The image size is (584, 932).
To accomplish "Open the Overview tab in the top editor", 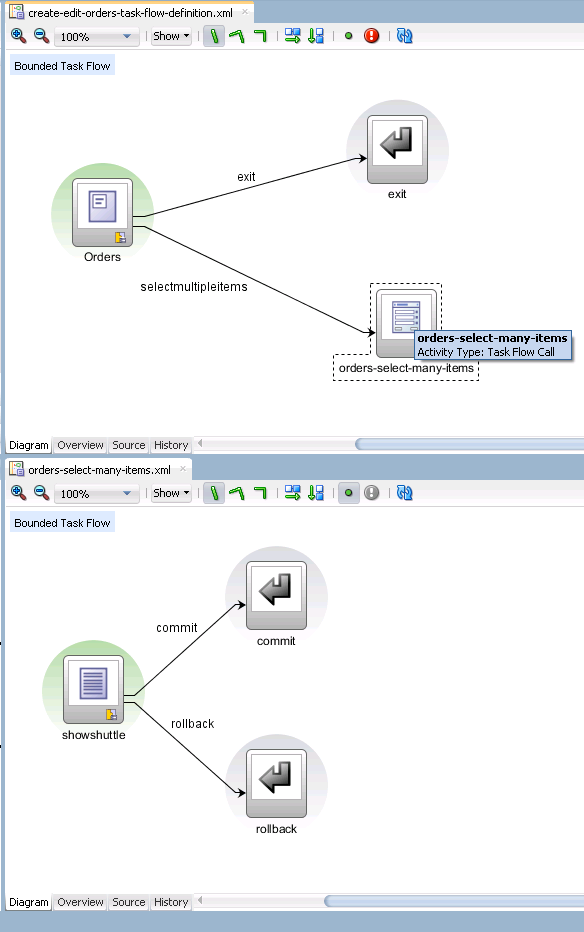I will click(x=80, y=445).
